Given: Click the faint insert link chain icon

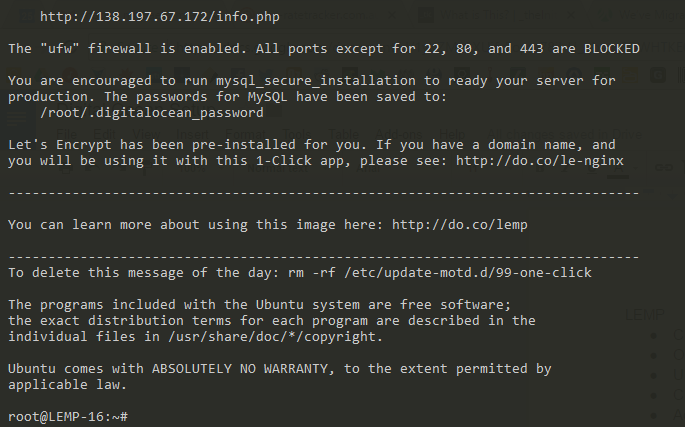Looking at the screenshot, I should (x=664, y=167).
